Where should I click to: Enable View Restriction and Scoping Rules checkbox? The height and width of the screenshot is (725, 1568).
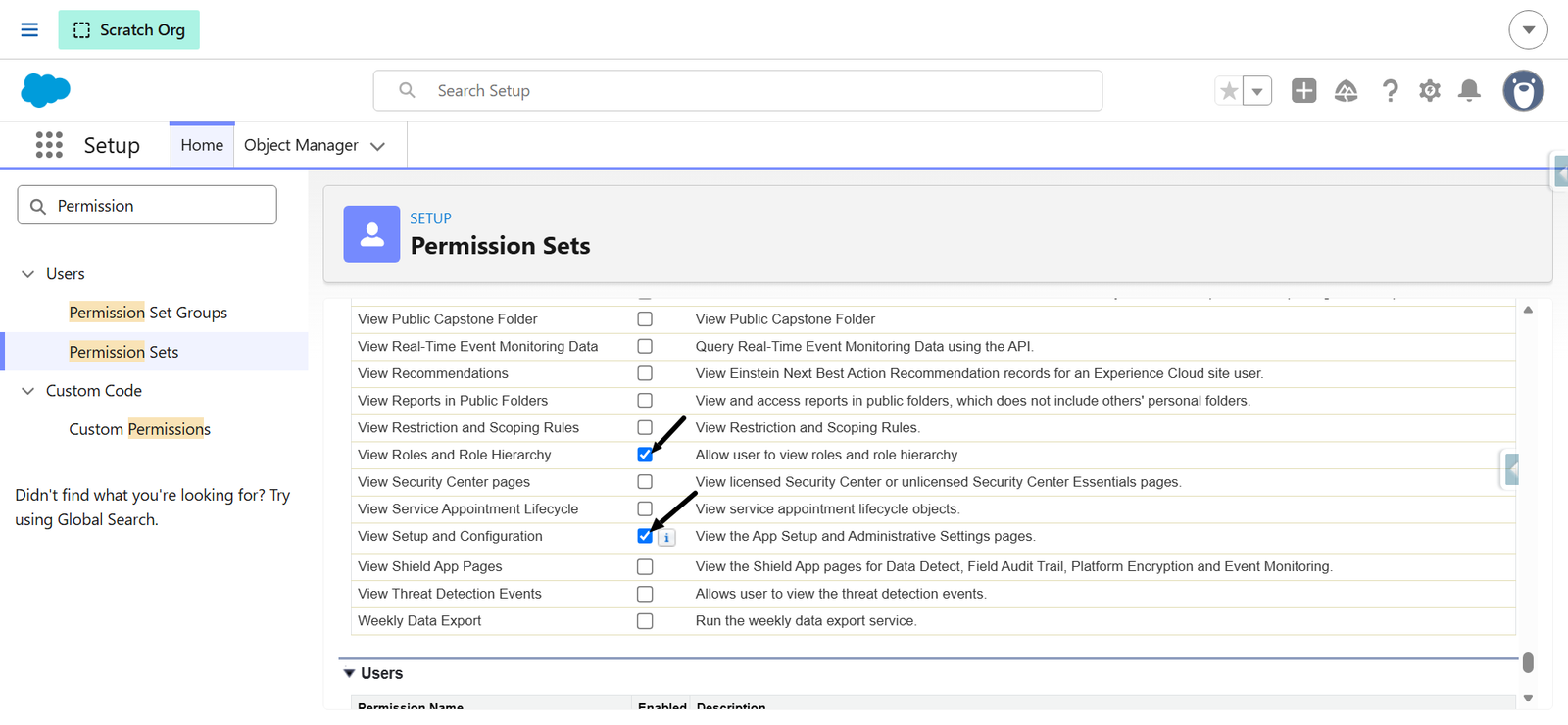point(645,427)
